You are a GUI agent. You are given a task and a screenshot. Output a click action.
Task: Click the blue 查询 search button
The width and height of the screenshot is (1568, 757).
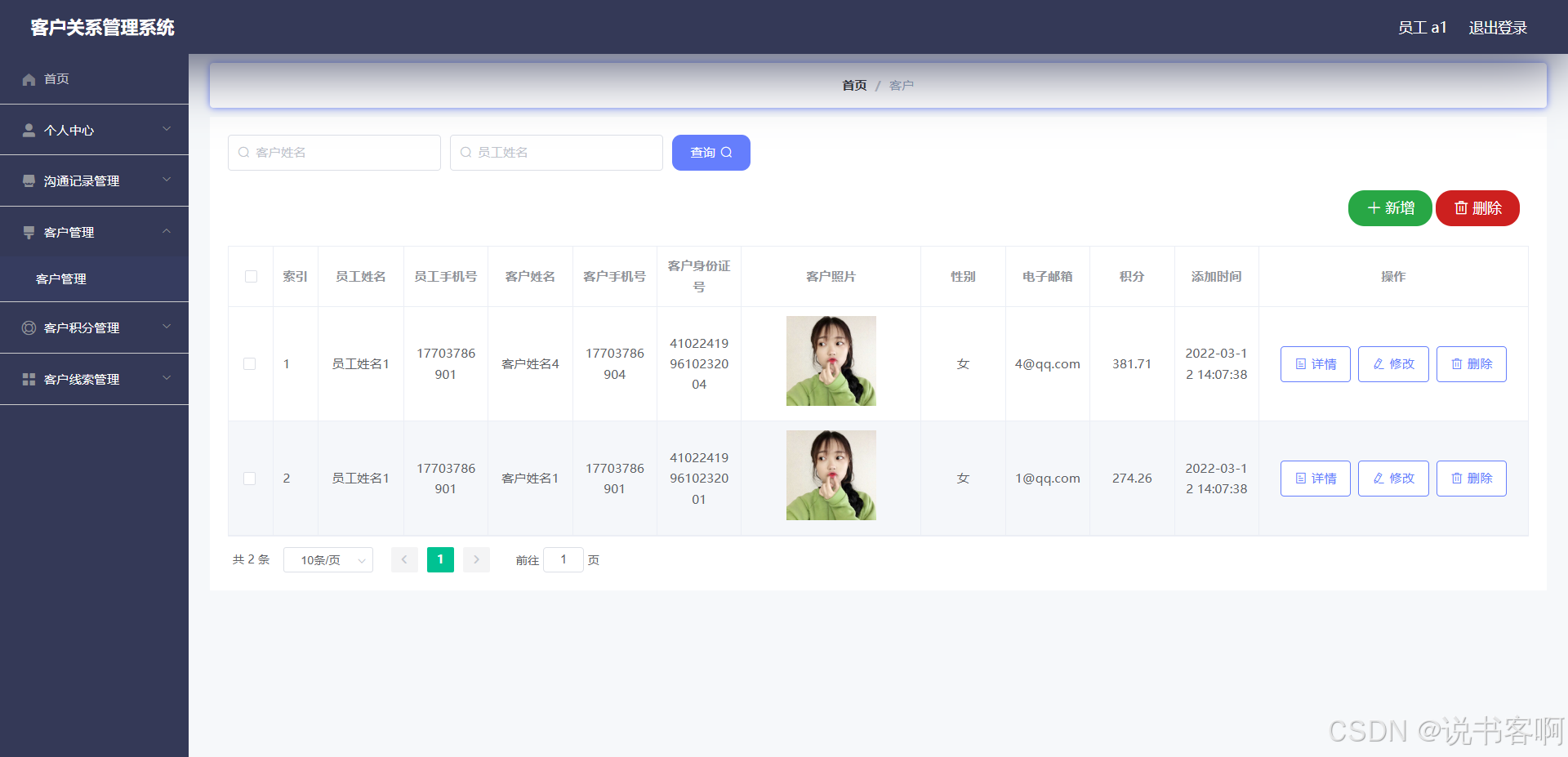[x=711, y=153]
